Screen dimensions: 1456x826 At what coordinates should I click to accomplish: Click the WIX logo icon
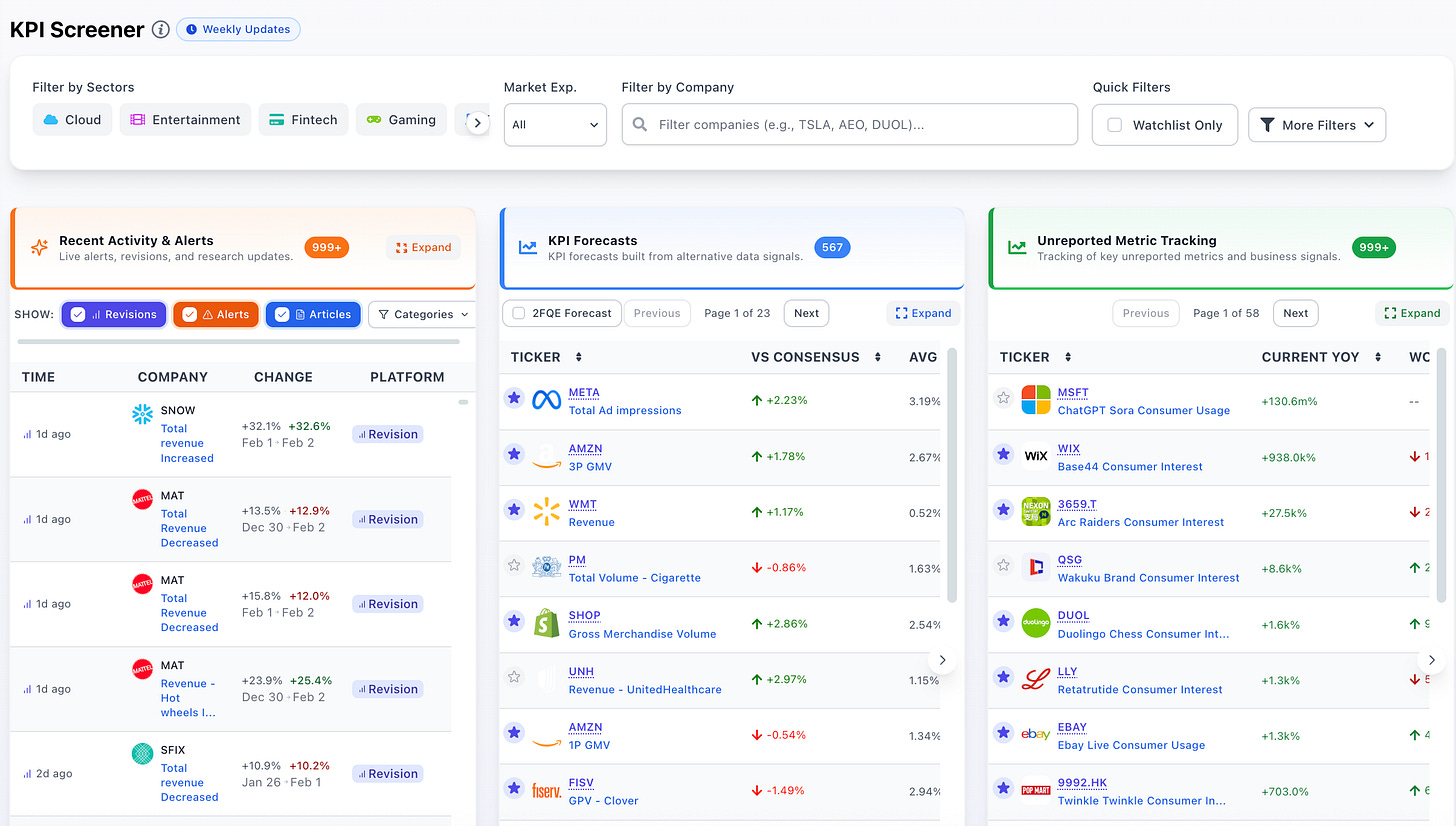click(1036, 456)
